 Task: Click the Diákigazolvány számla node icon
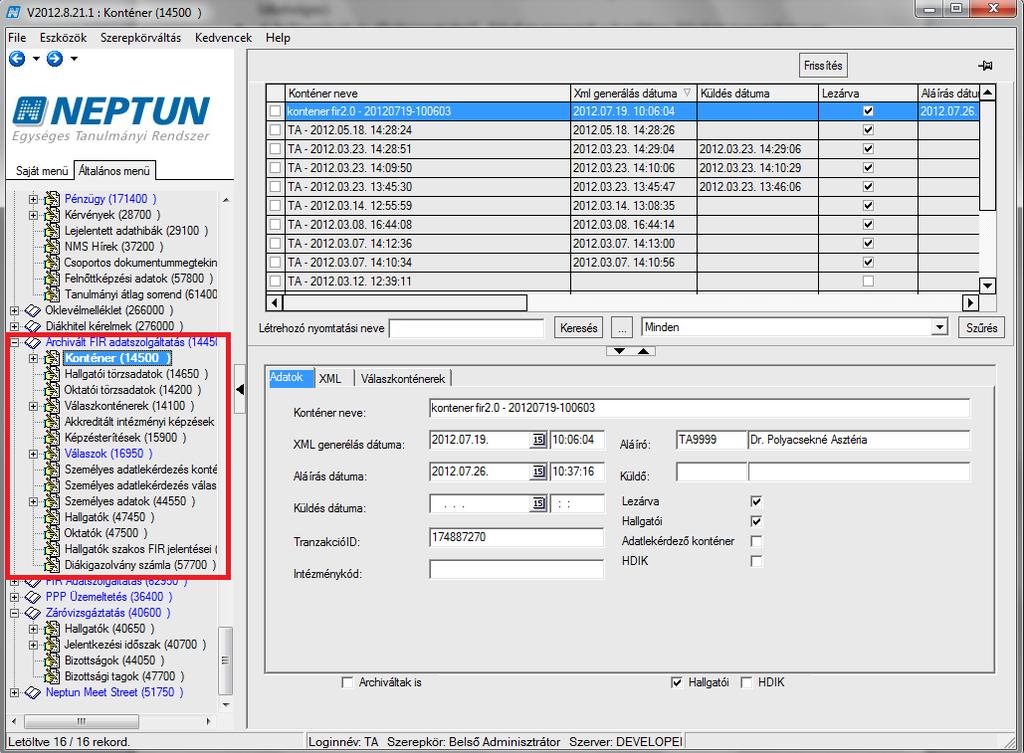tap(52, 565)
